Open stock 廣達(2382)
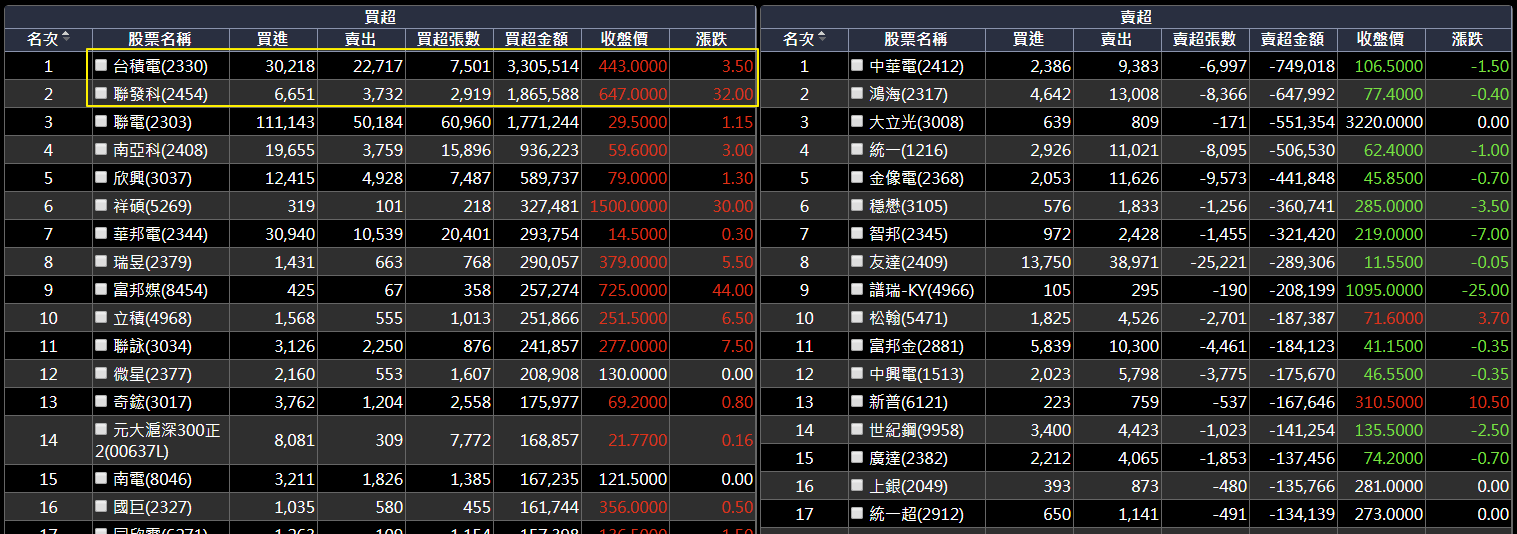 click(x=908, y=458)
